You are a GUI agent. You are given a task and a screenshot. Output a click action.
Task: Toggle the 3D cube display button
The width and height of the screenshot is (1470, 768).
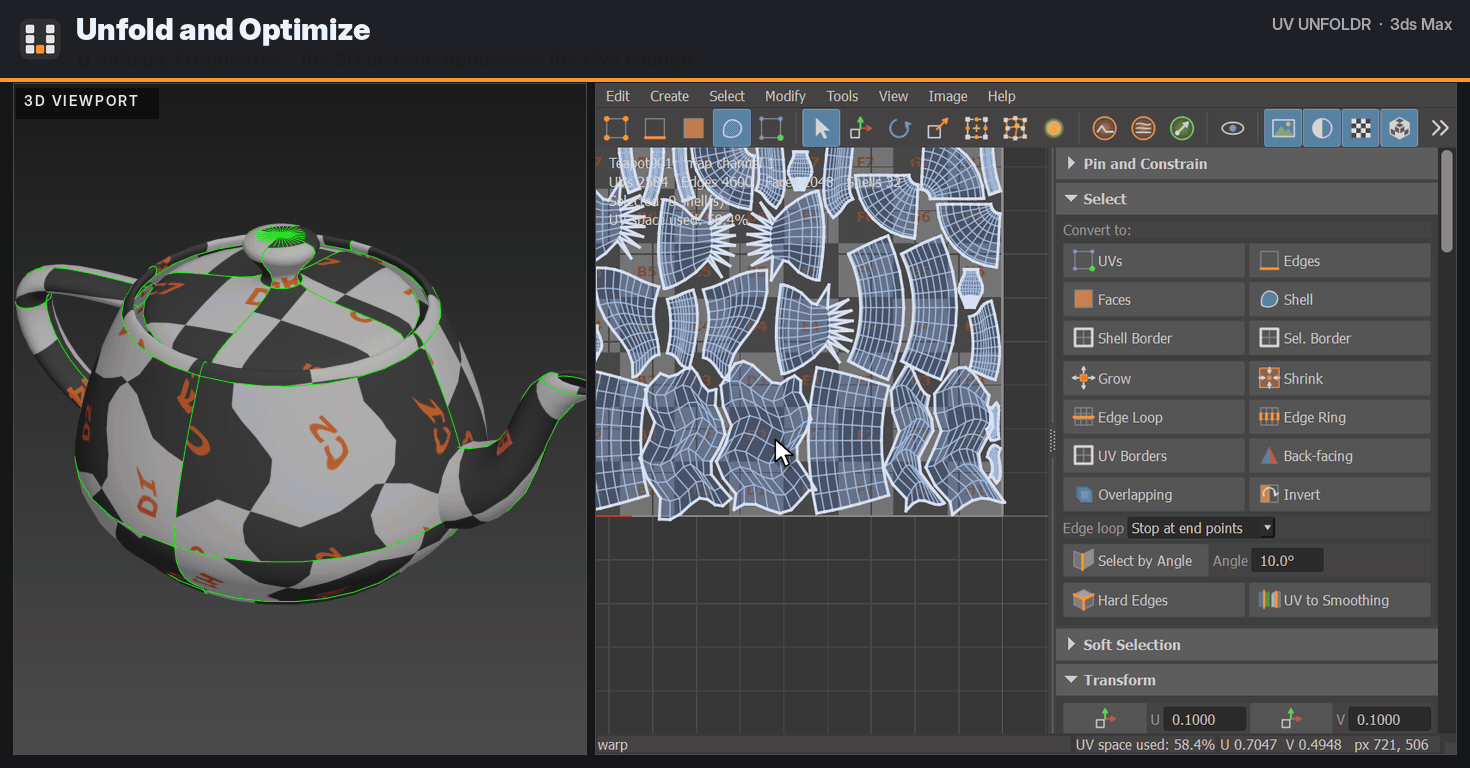tap(1399, 128)
